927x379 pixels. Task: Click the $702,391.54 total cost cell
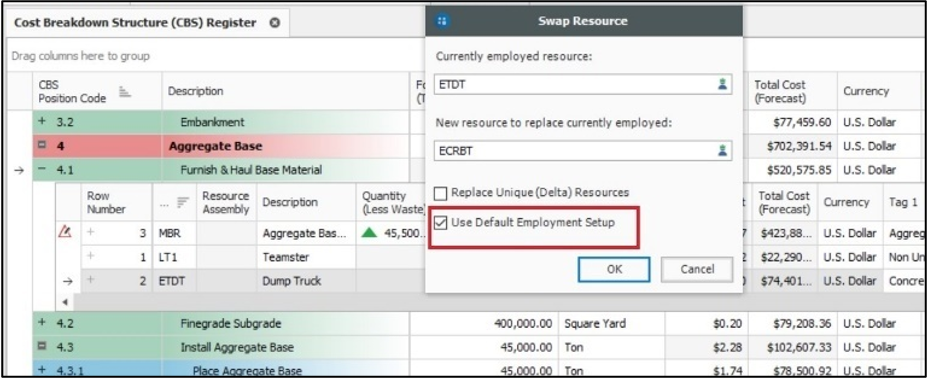[793, 146]
